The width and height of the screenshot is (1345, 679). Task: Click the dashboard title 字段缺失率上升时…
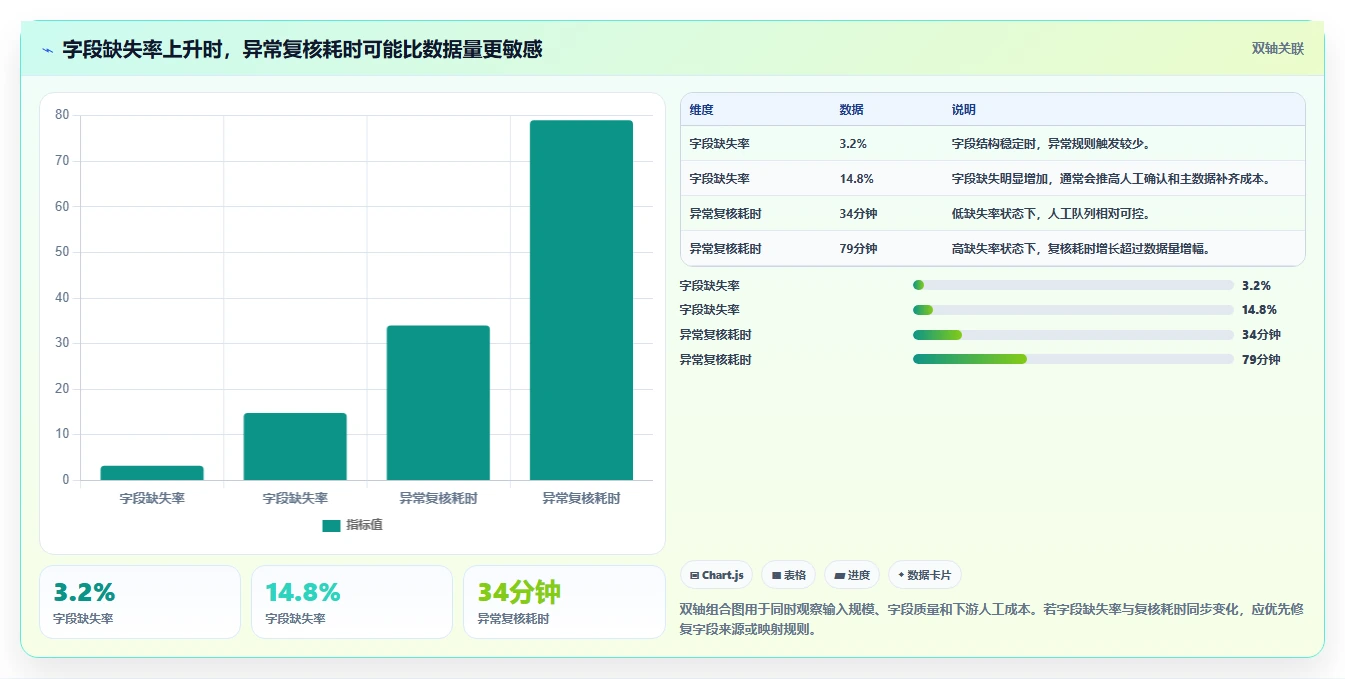point(302,49)
